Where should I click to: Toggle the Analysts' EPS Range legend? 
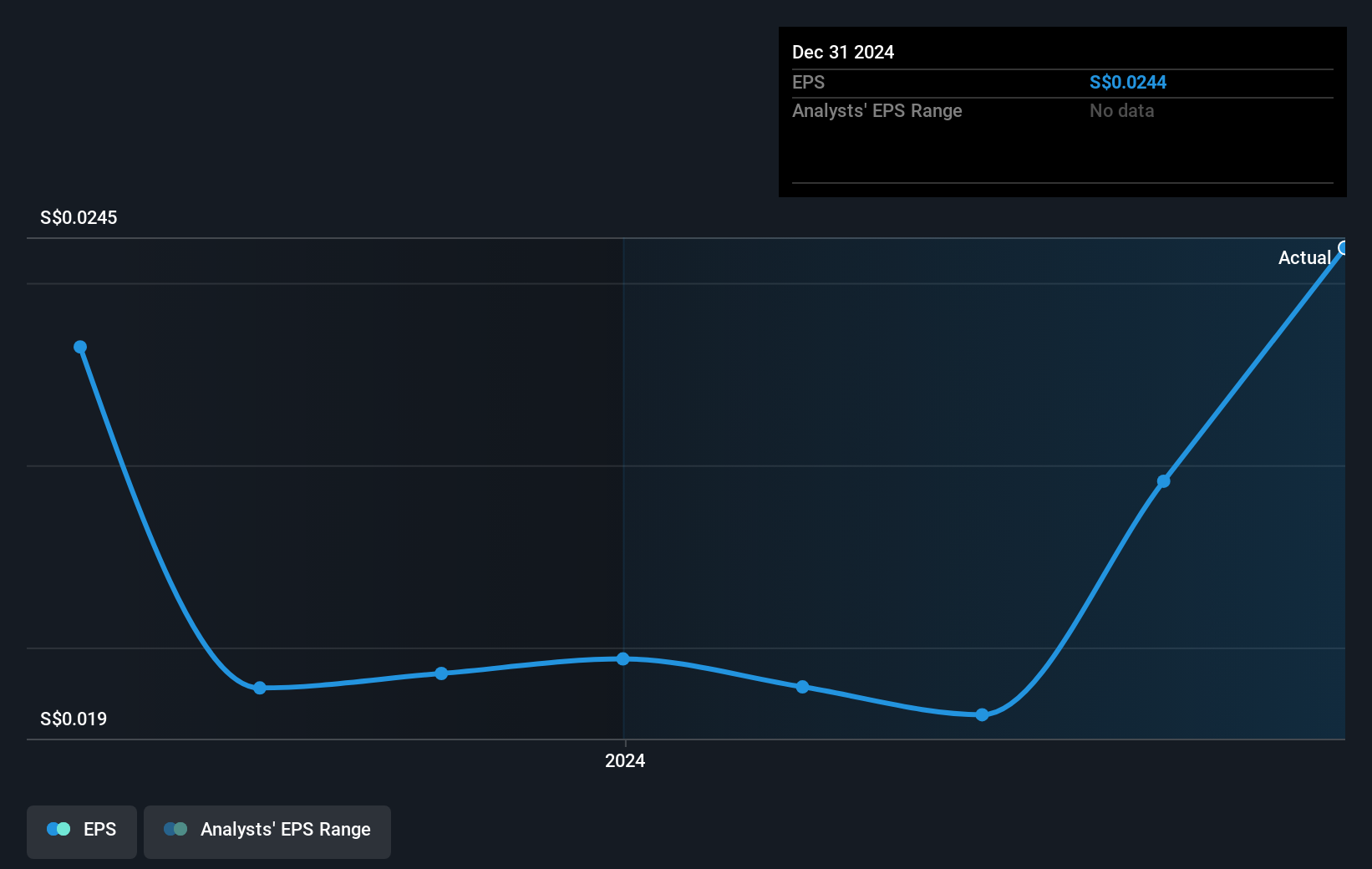click(x=267, y=831)
